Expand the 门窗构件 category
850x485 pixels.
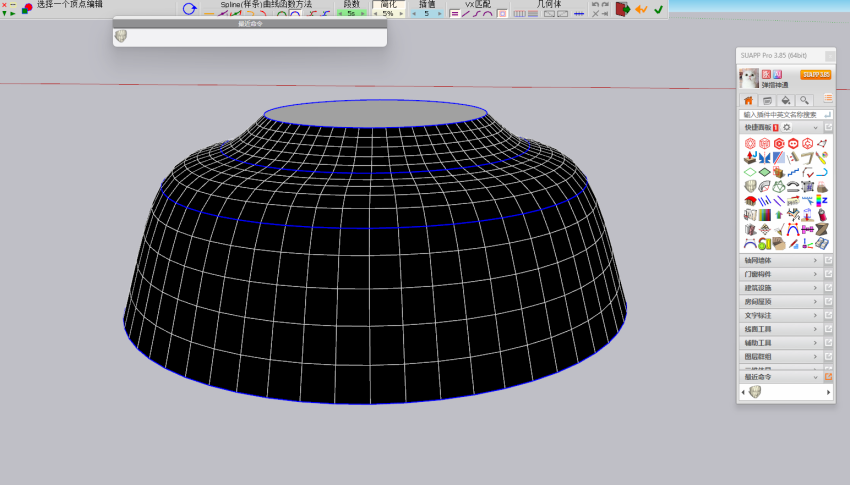780,274
